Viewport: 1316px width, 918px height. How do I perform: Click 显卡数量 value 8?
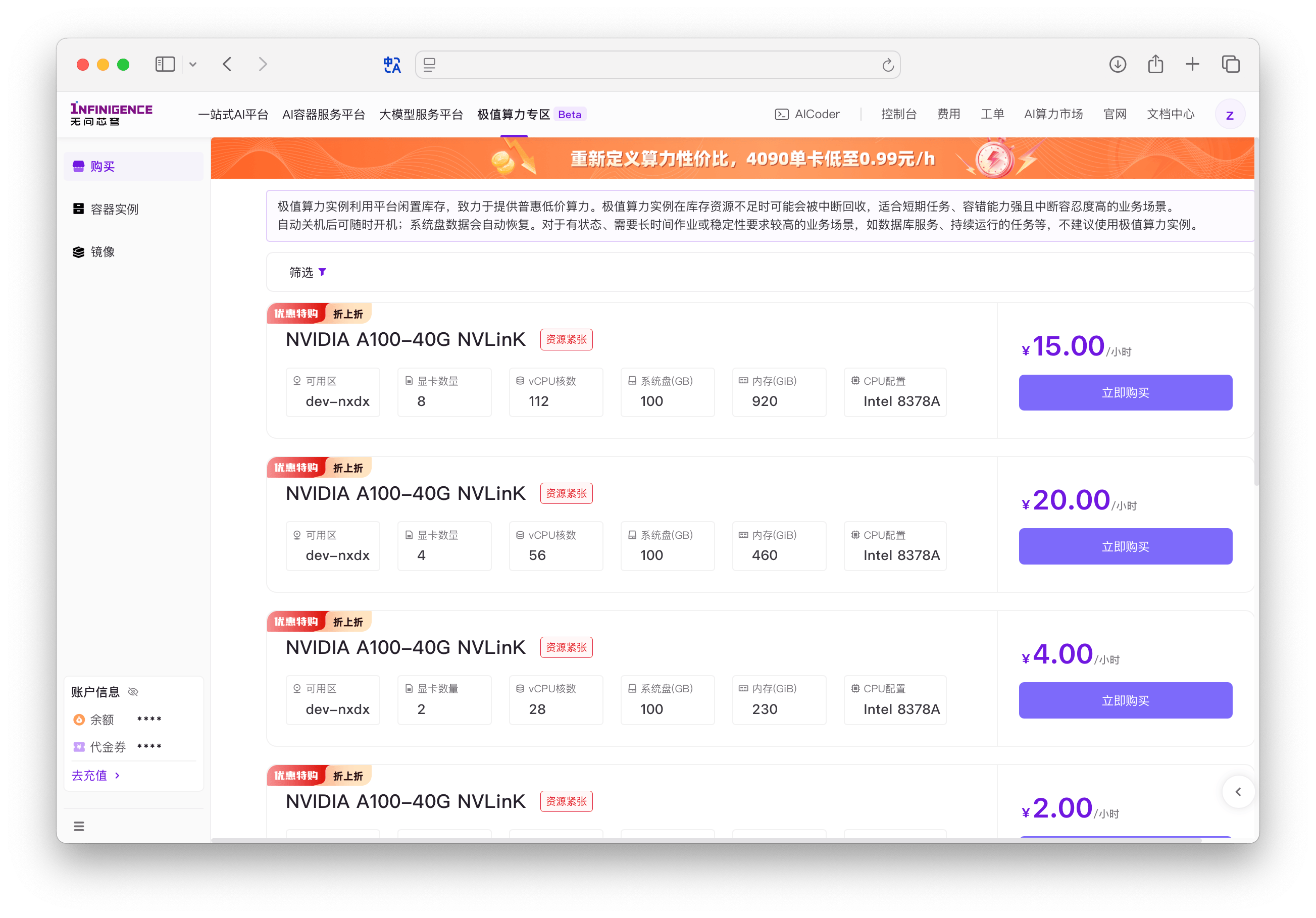click(x=421, y=401)
